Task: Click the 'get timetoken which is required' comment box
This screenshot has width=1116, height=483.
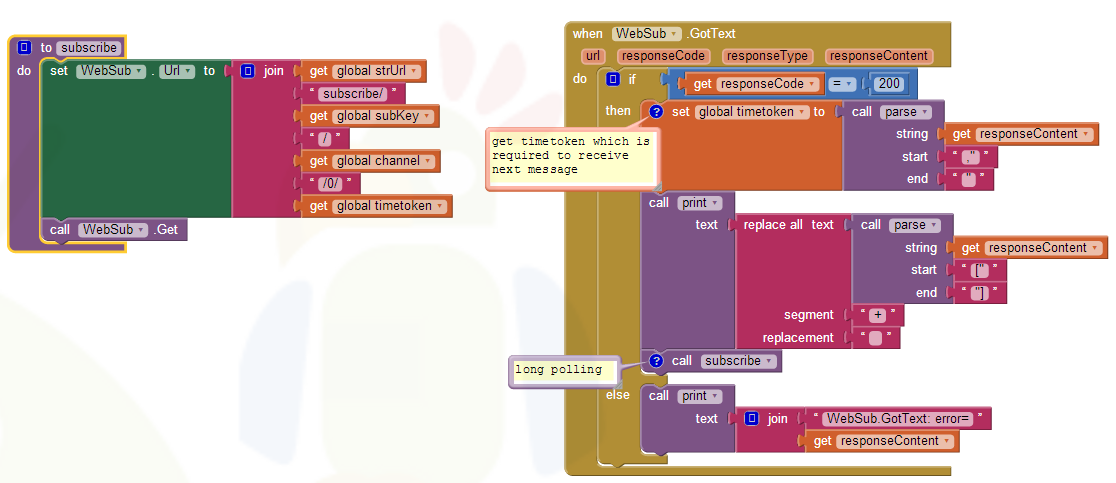Action: (x=570, y=157)
